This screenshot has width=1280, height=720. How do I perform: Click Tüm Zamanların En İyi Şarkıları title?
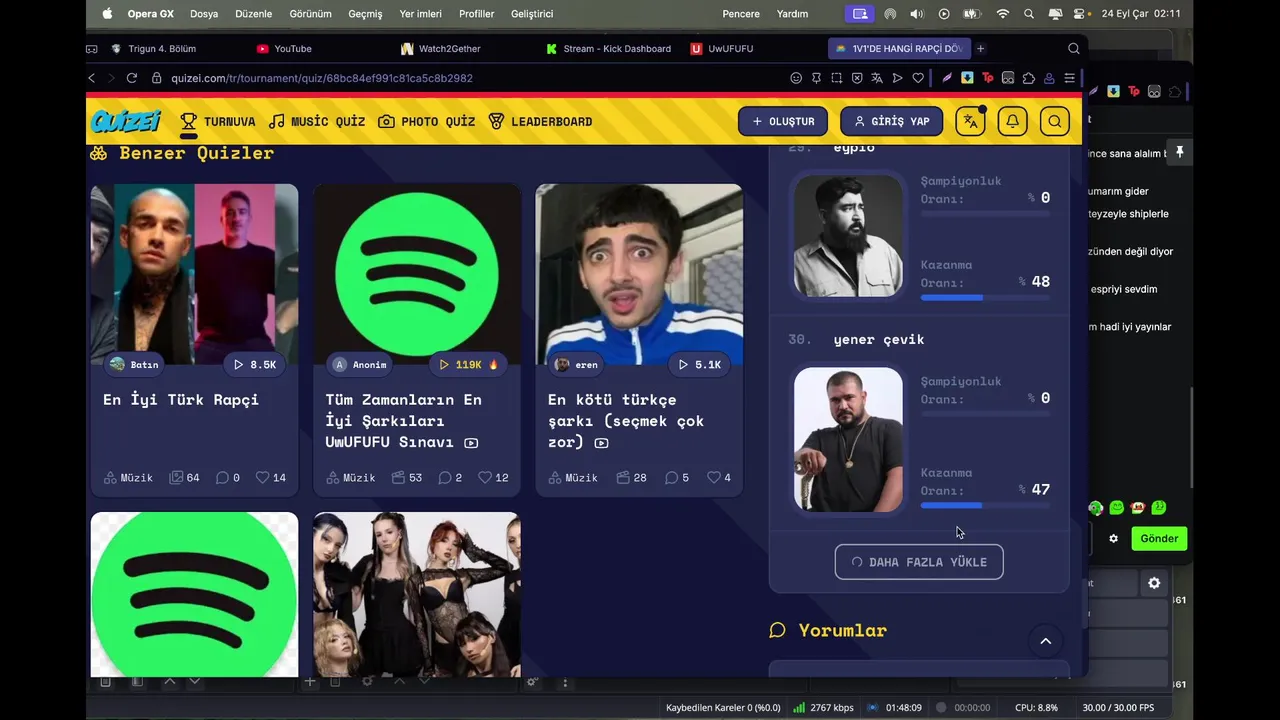point(403,421)
